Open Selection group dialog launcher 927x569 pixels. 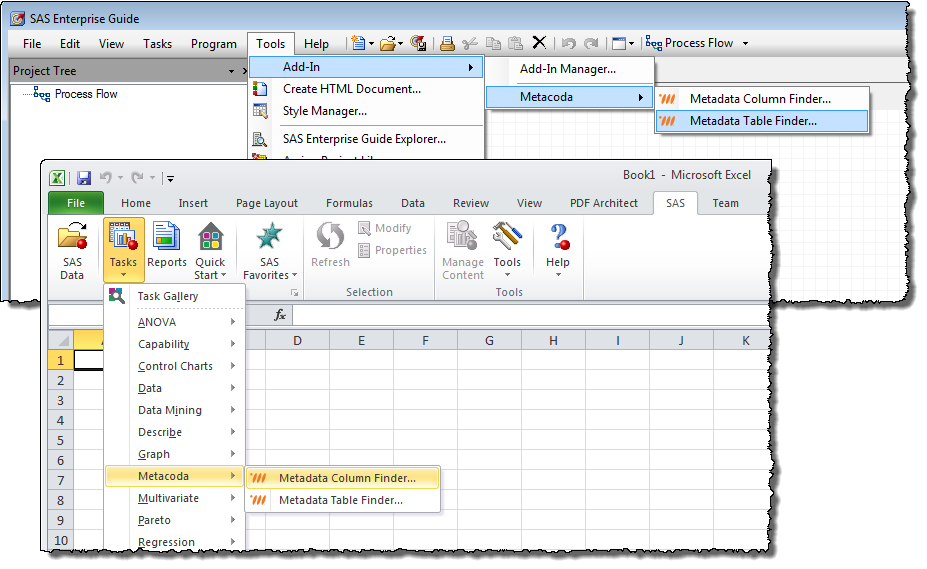(294, 293)
